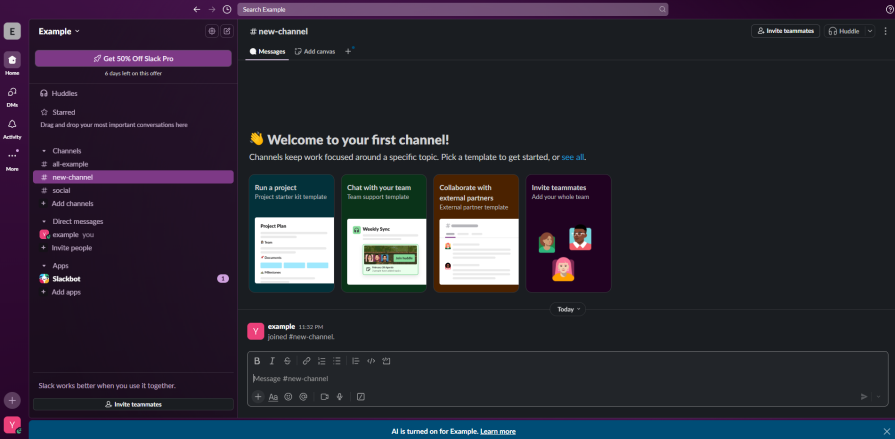Collapse the Channels section
This screenshot has width=895, height=439.
44,151
